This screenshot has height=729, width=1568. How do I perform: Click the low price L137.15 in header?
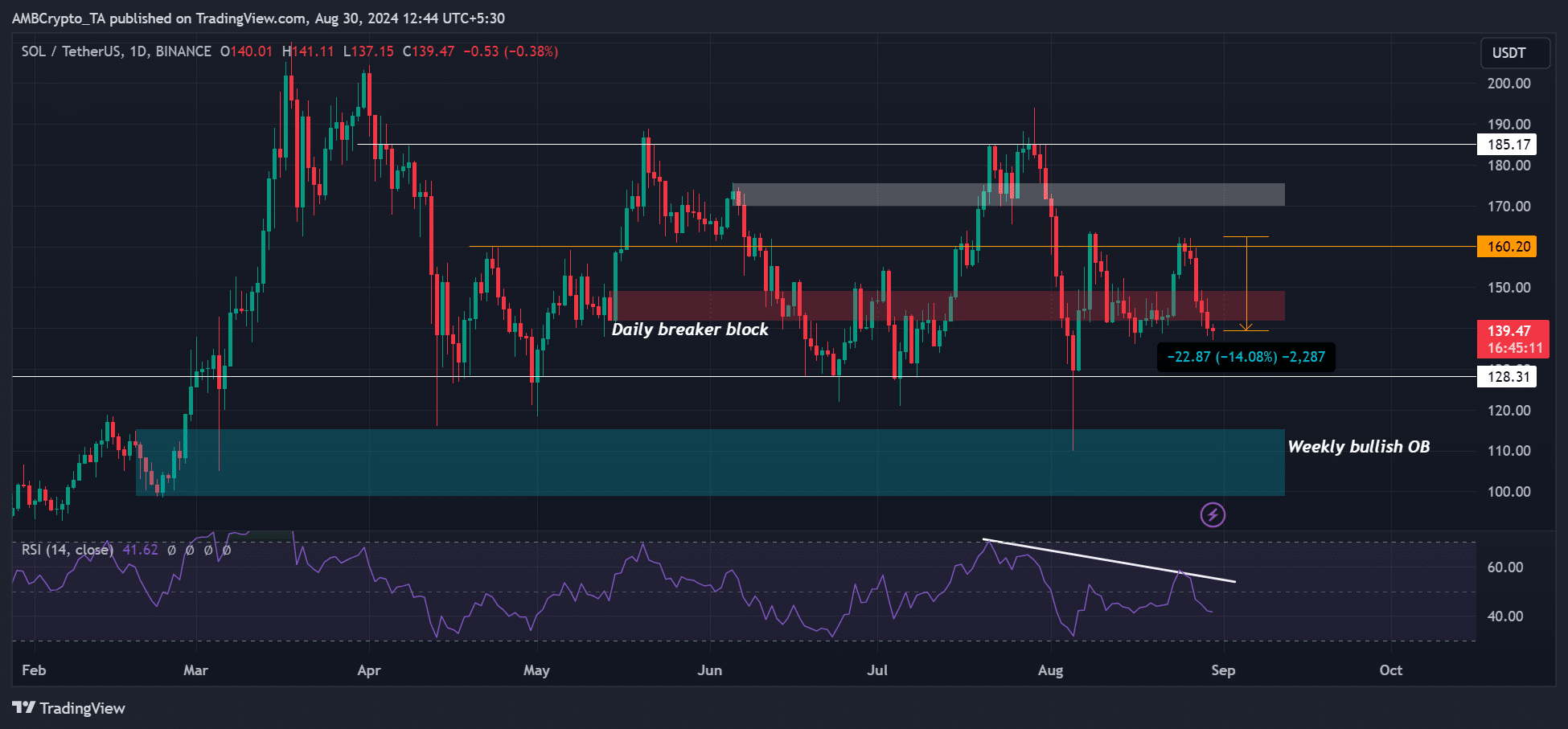click(x=368, y=51)
